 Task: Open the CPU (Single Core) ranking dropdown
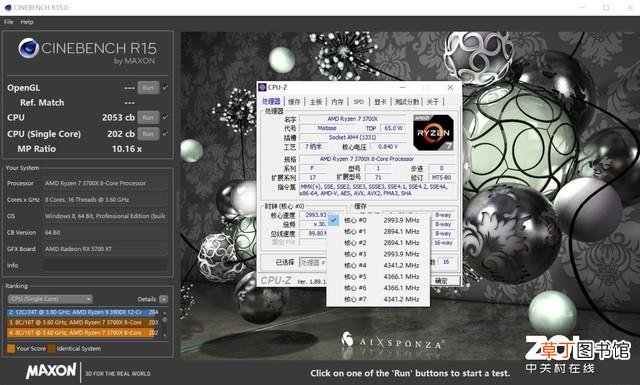50,299
